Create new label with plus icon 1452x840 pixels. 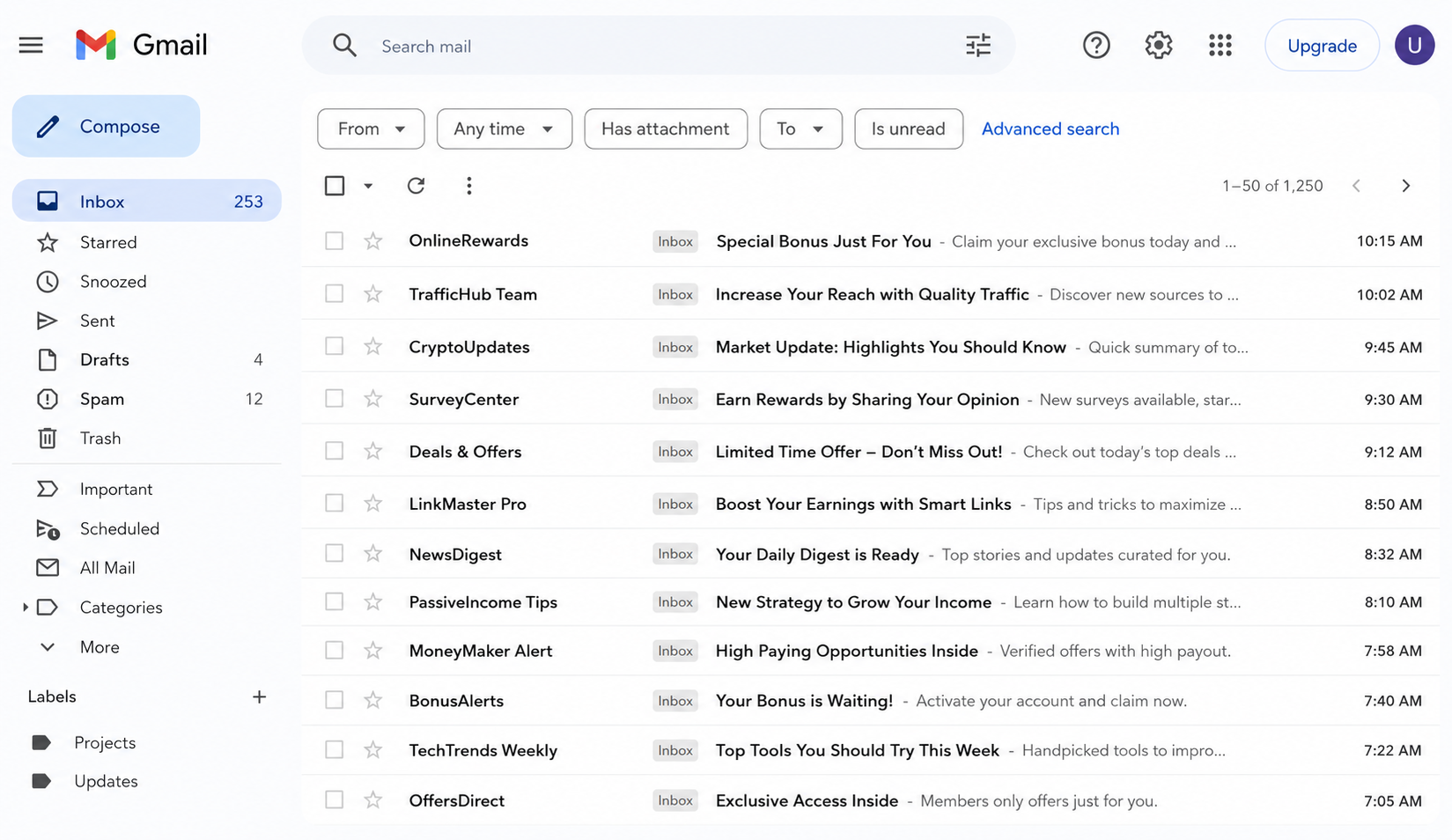click(x=259, y=696)
